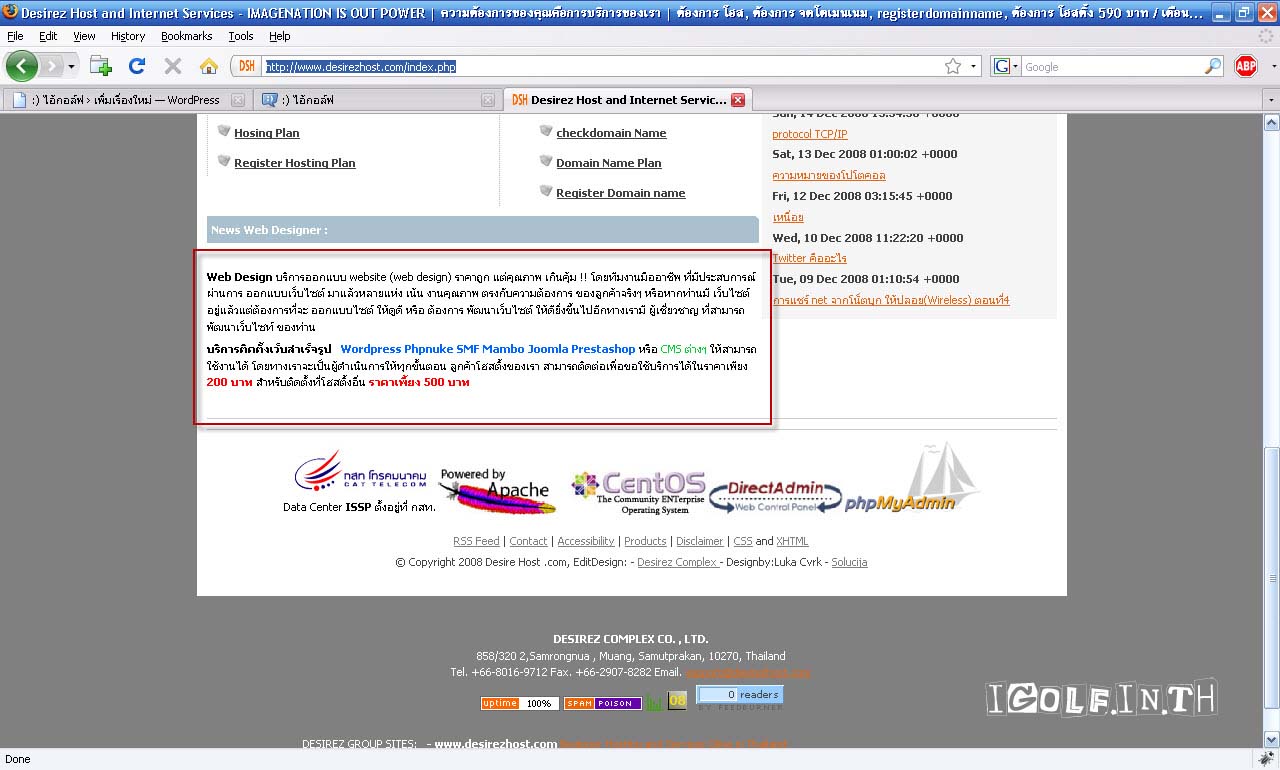The width and height of the screenshot is (1280, 770).
Task: Click the Powered by Apache logo
Action: [x=496, y=490]
